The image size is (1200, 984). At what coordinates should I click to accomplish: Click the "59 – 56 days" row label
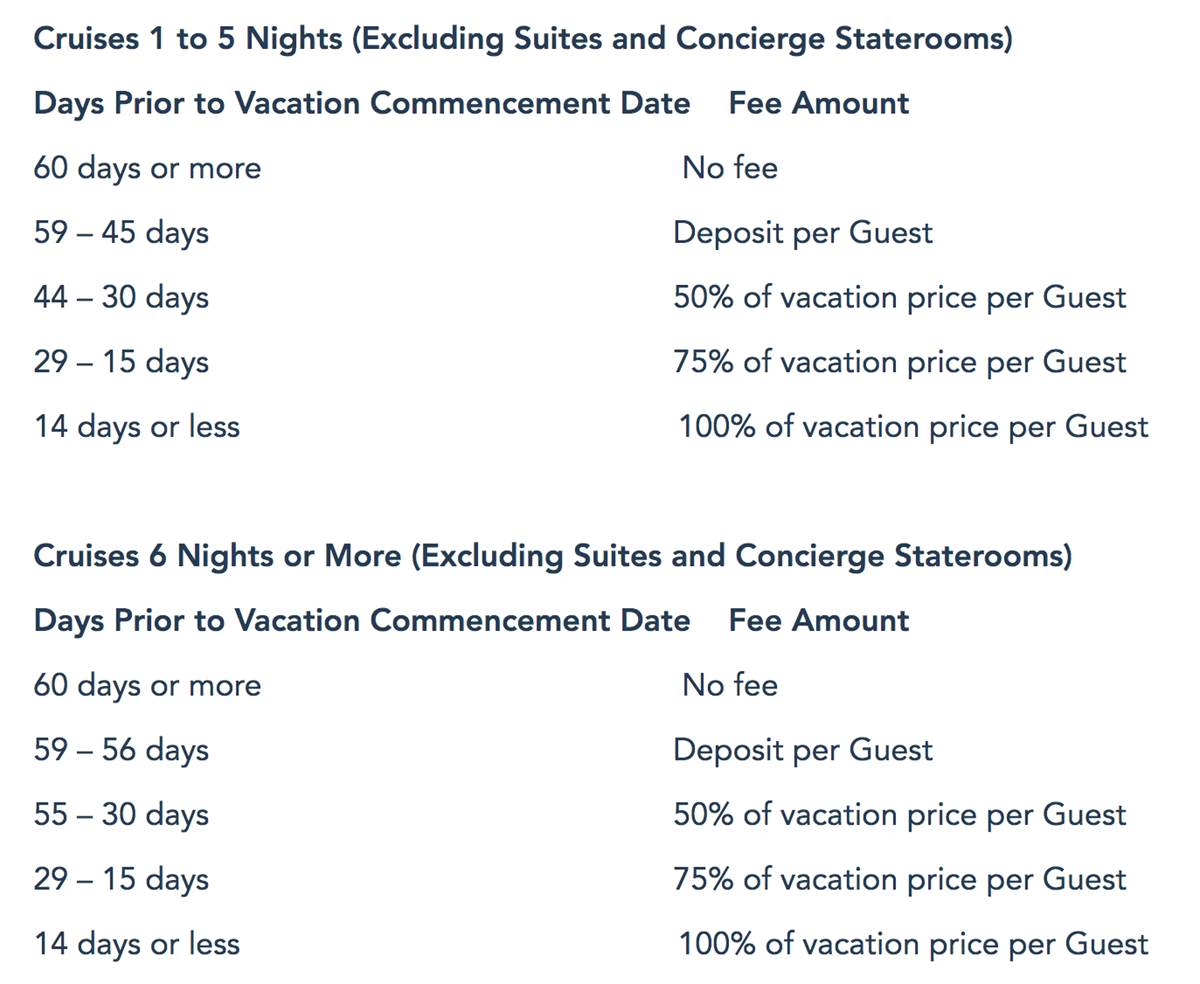coord(121,750)
